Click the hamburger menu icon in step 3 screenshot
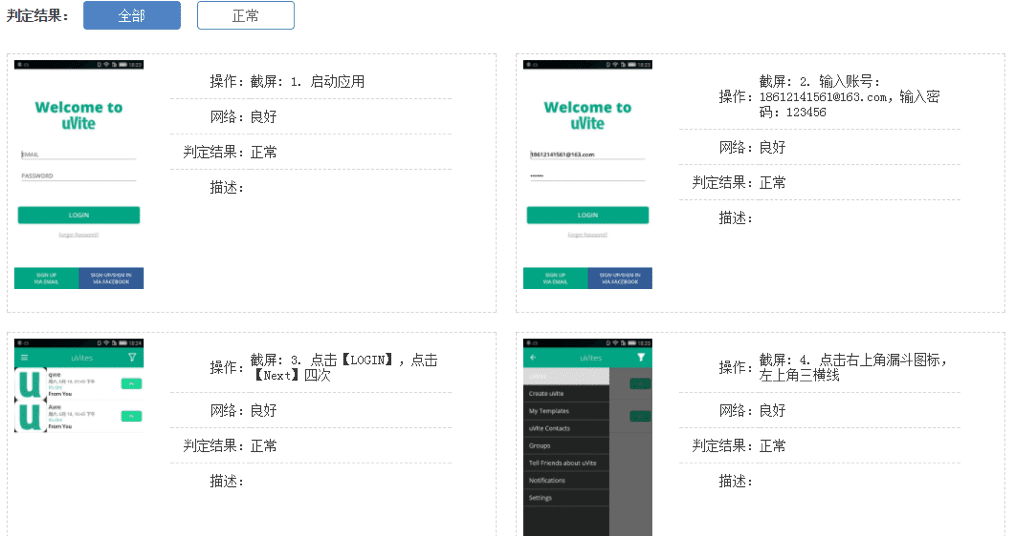The height and width of the screenshot is (536, 1016). click(x=25, y=358)
